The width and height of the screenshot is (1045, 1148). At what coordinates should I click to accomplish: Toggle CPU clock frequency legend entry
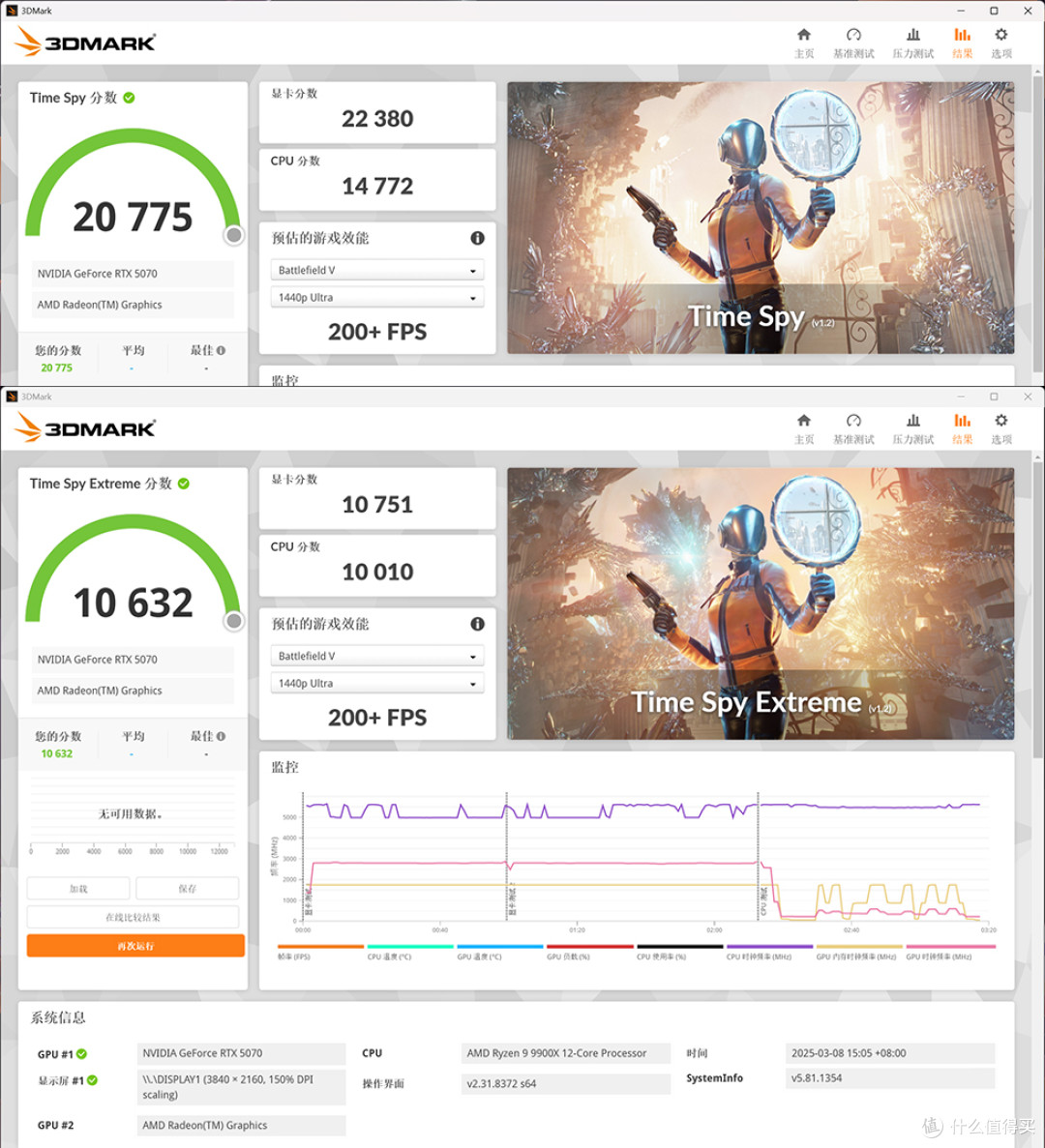769,951
